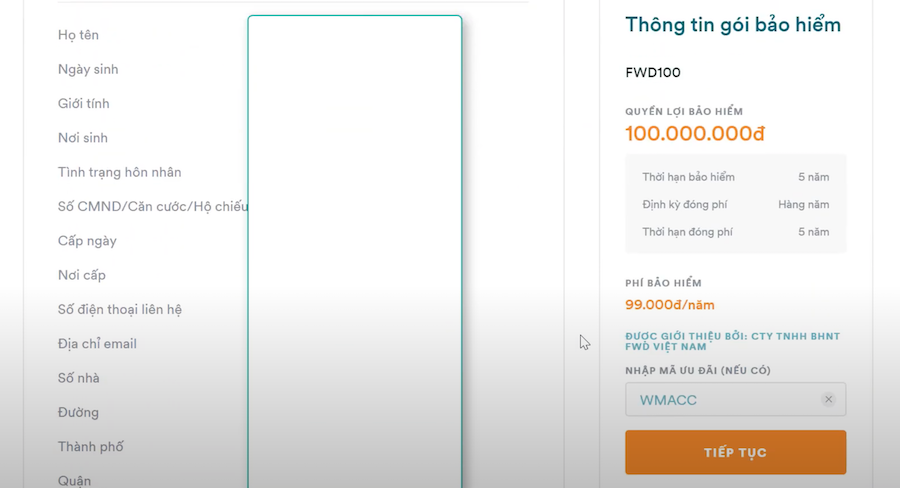Focus the promo code field containing WMACC
The width and height of the screenshot is (900, 488).
click(x=725, y=400)
